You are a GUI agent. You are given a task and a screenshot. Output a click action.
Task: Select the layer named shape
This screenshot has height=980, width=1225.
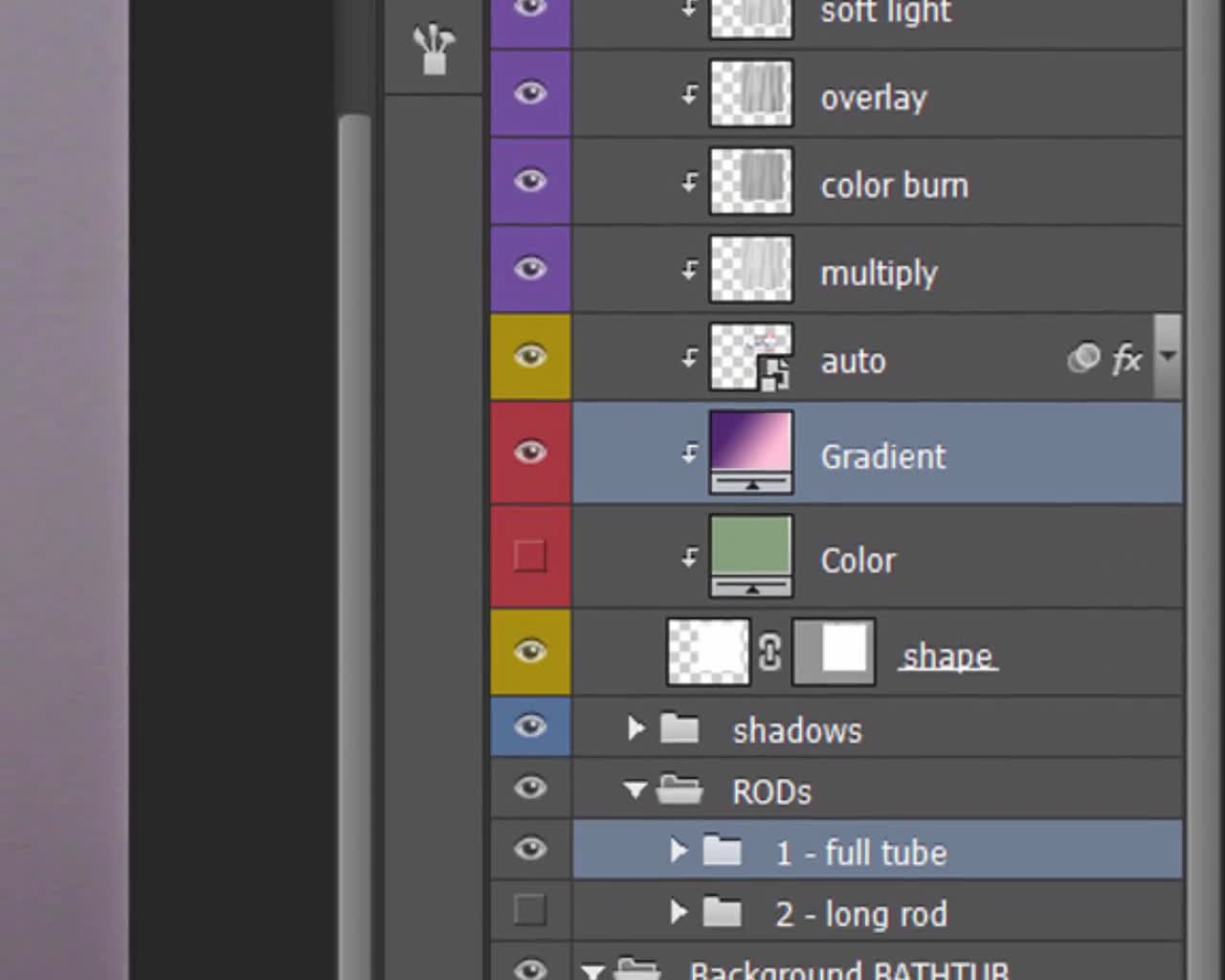[947, 657]
